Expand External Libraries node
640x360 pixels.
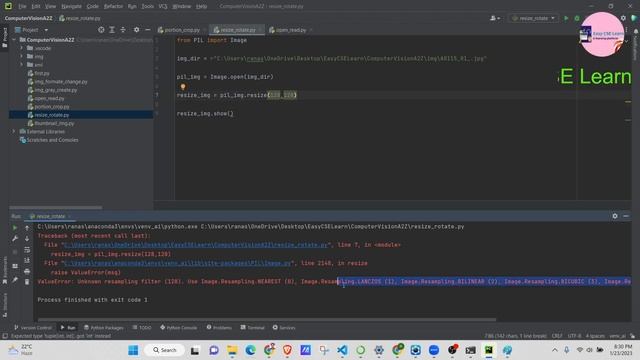pyautogui.click(x=14, y=131)
